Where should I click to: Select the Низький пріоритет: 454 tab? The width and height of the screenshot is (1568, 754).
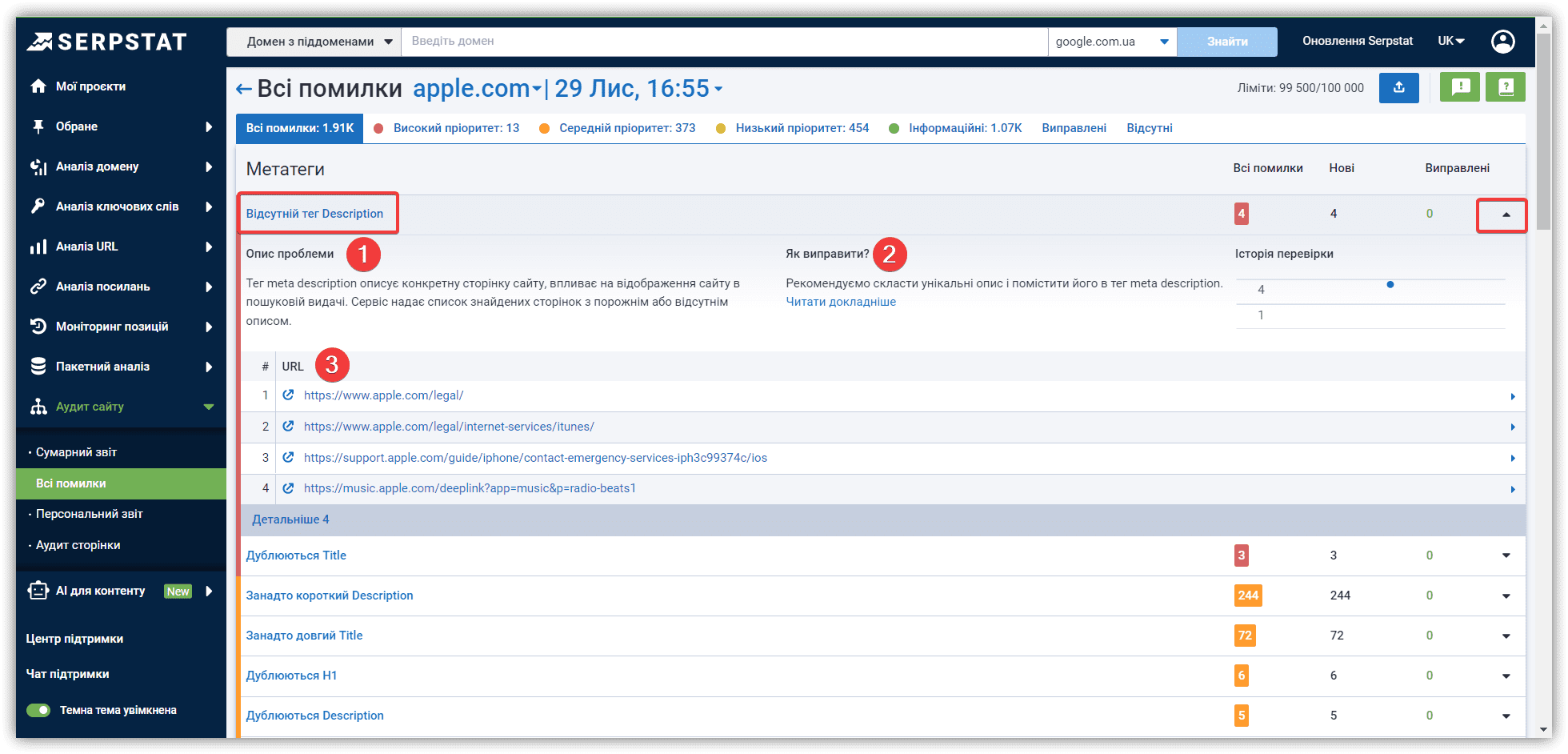click(x=792, y=128)
